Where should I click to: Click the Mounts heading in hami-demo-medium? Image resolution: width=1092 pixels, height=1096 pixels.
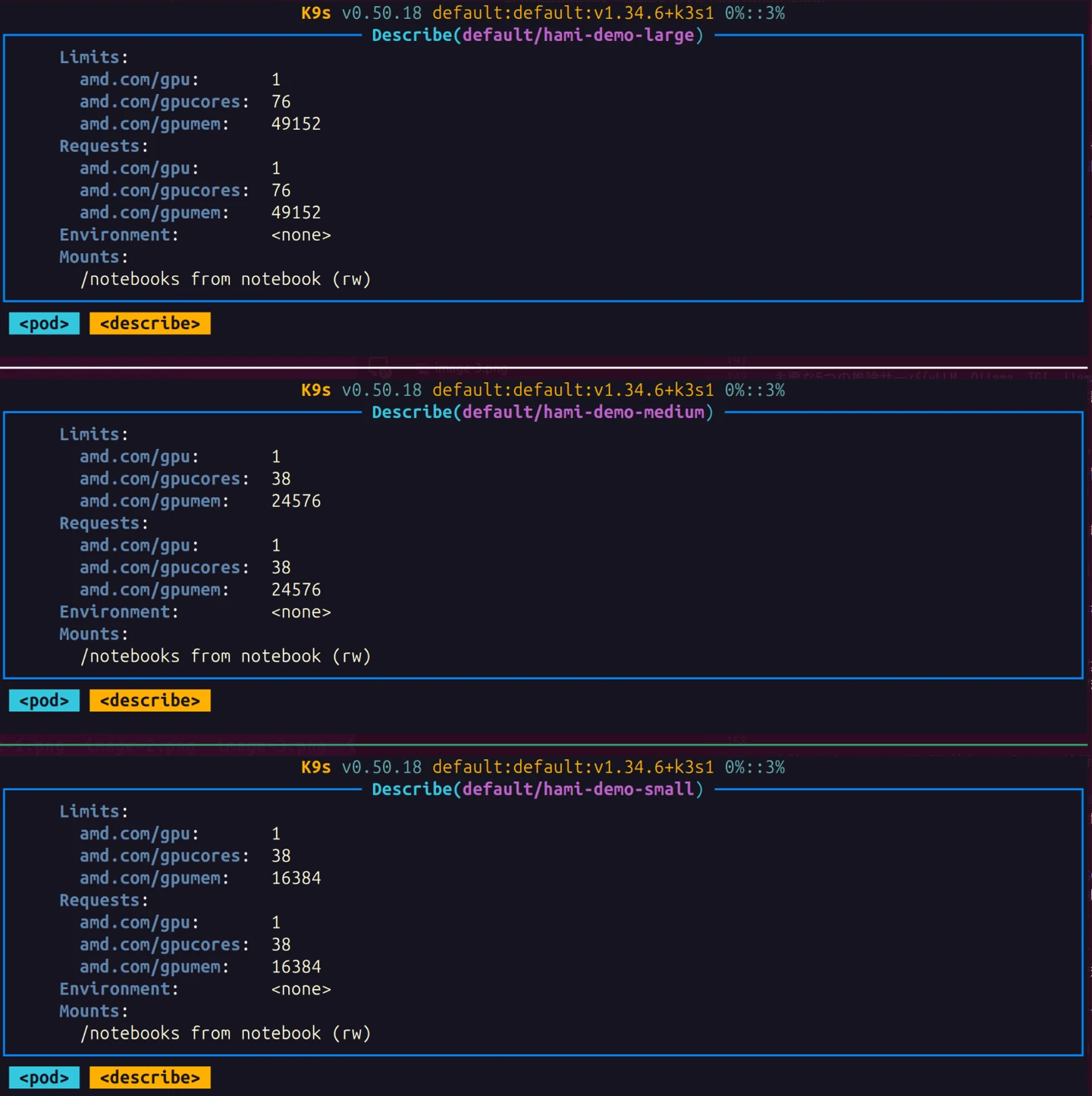94,634
